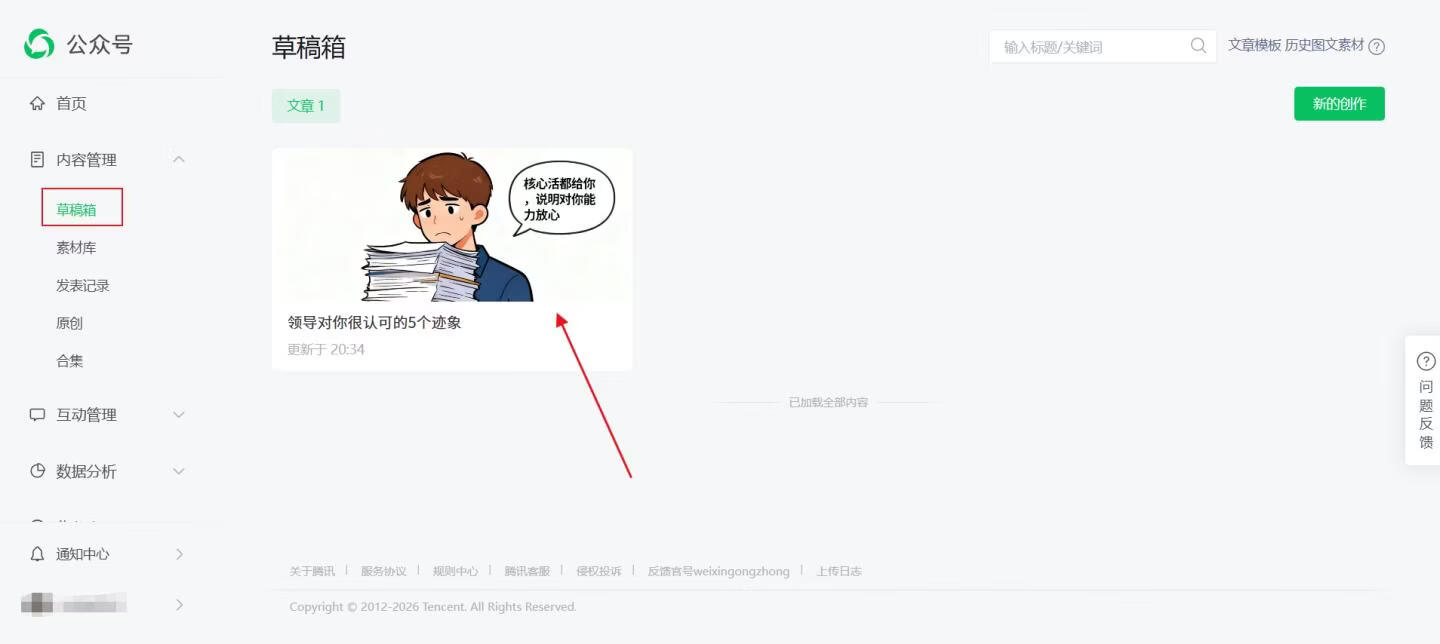Expand the 互动管理 section chevron

click(x=179, y=414)
